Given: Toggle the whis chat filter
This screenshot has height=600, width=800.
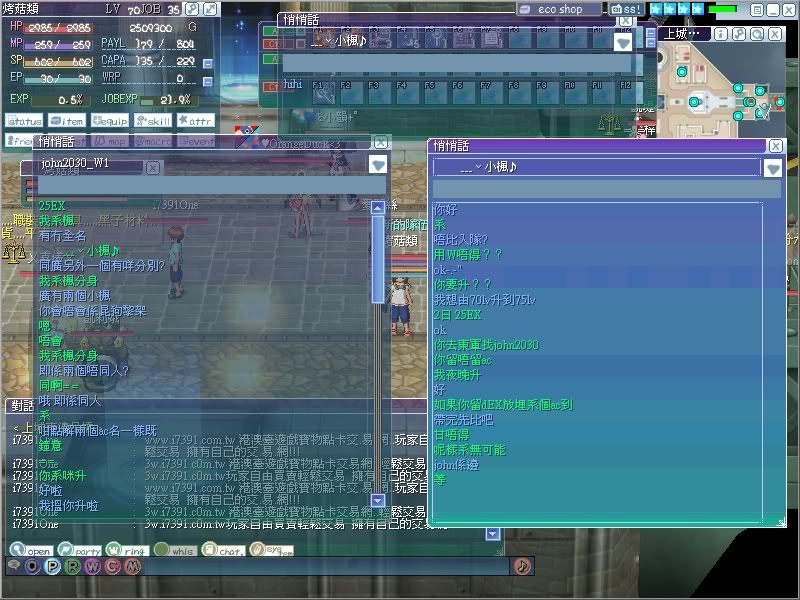Looking at the screenshot, I should point(176,550).
